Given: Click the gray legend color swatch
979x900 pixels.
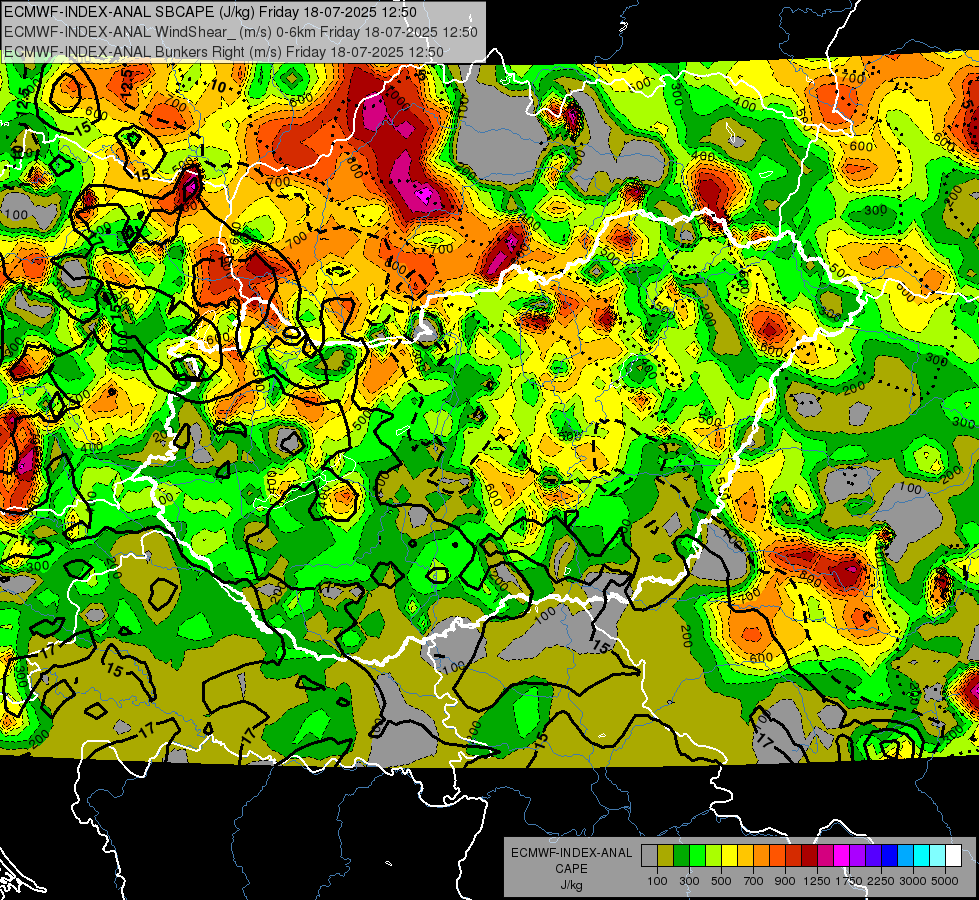Looking at the screenshot, I should pos(649,855).
